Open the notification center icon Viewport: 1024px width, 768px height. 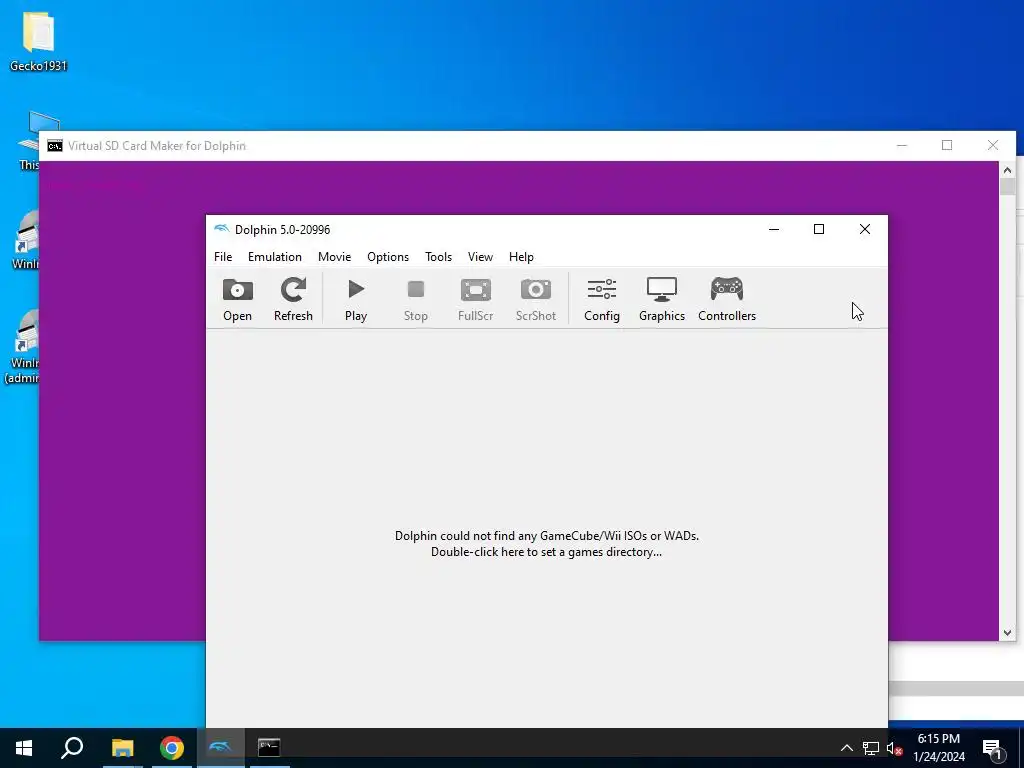click(993, 748)
